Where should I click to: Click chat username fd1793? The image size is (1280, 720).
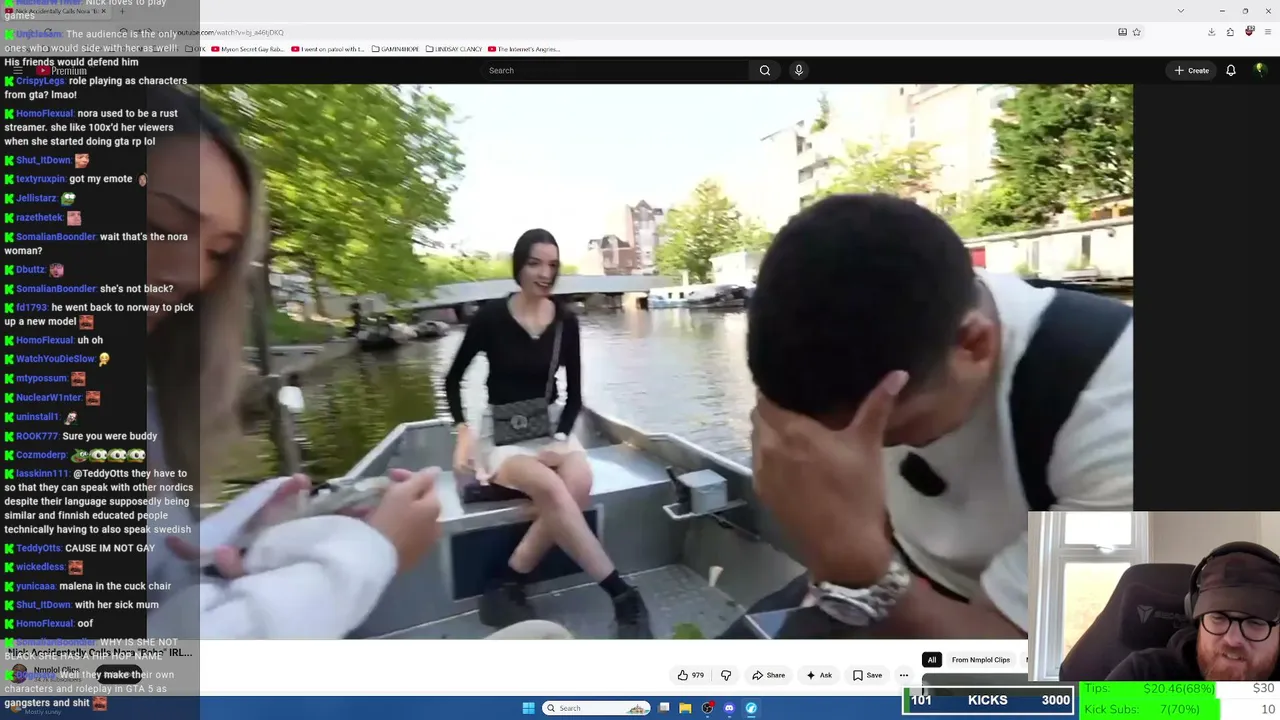(31, 308)
